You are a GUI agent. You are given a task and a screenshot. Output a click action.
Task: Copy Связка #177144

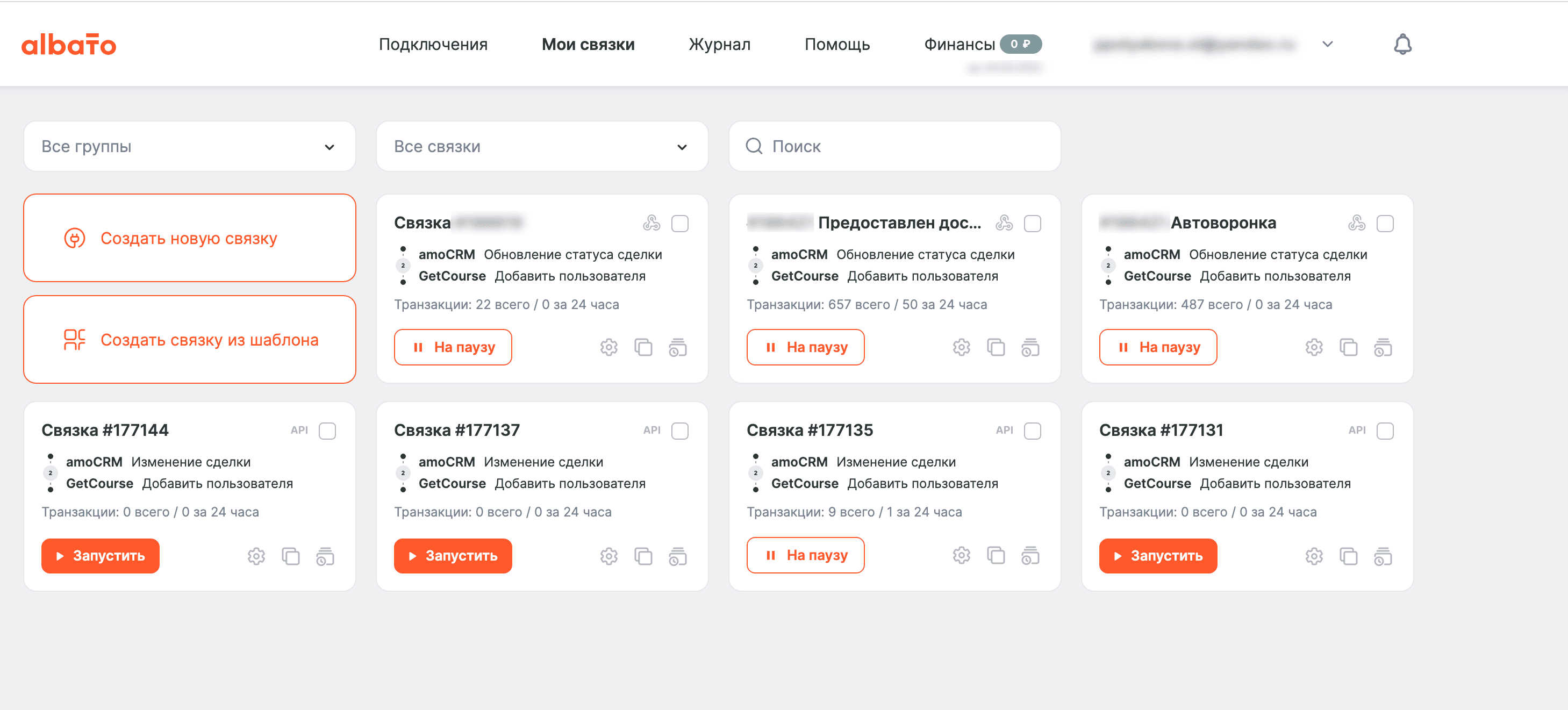(291, 556)
